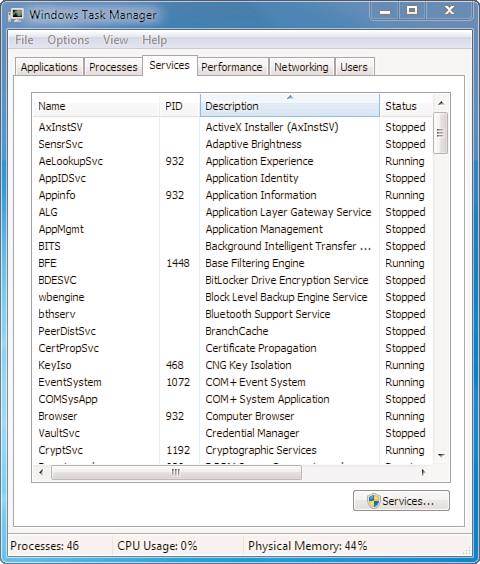Select the AeLookupSvc service
Viewport: 480px width, 564px height.
[x=232, y=161]
